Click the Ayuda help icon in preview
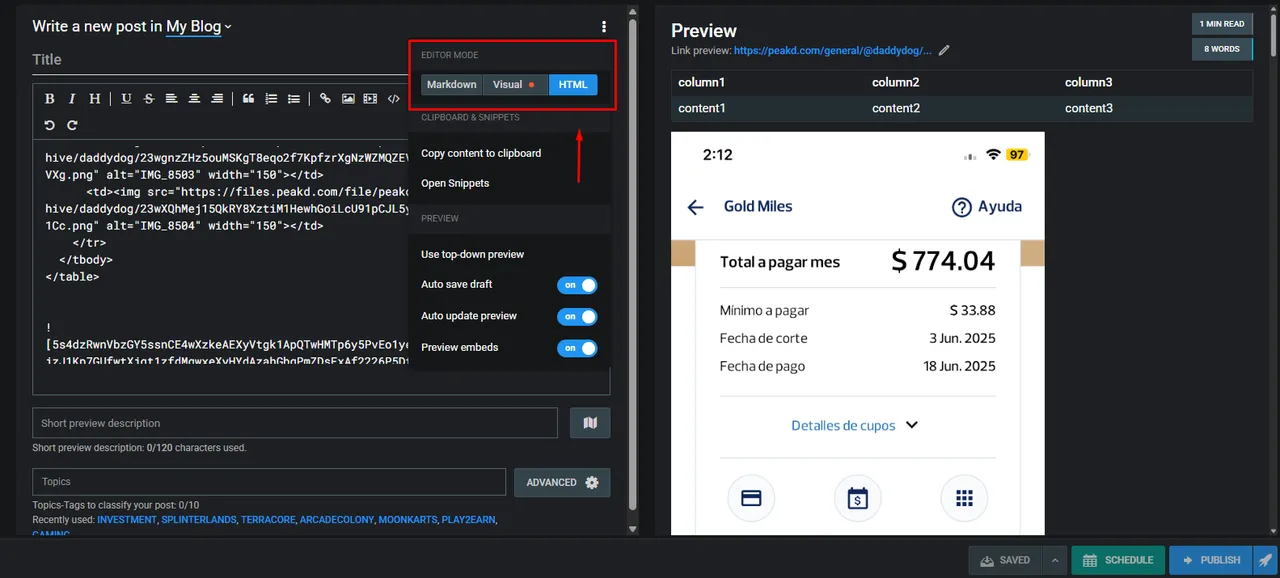1280x578 pixels. coord(986,207)
